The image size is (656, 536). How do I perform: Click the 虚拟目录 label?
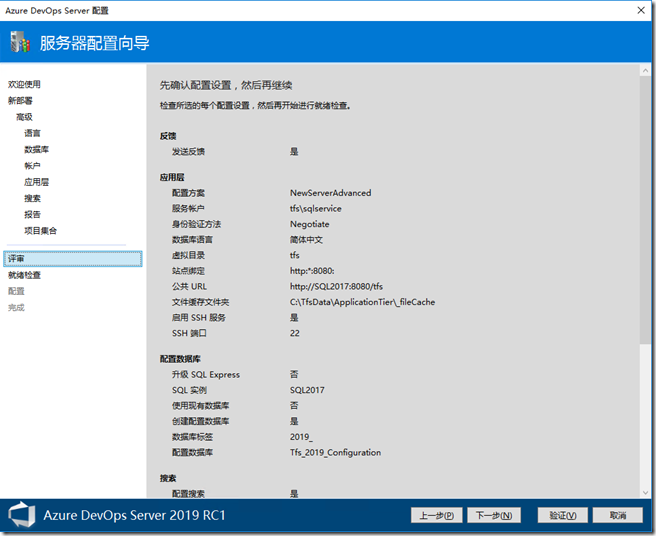click(188, 255)
